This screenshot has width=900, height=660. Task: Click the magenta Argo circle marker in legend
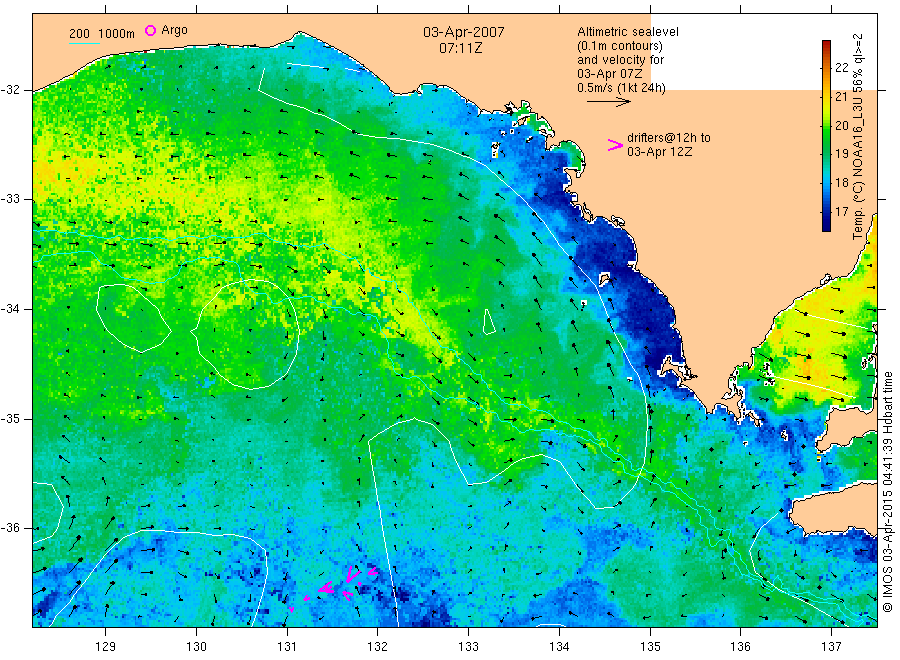click(150, 30)
